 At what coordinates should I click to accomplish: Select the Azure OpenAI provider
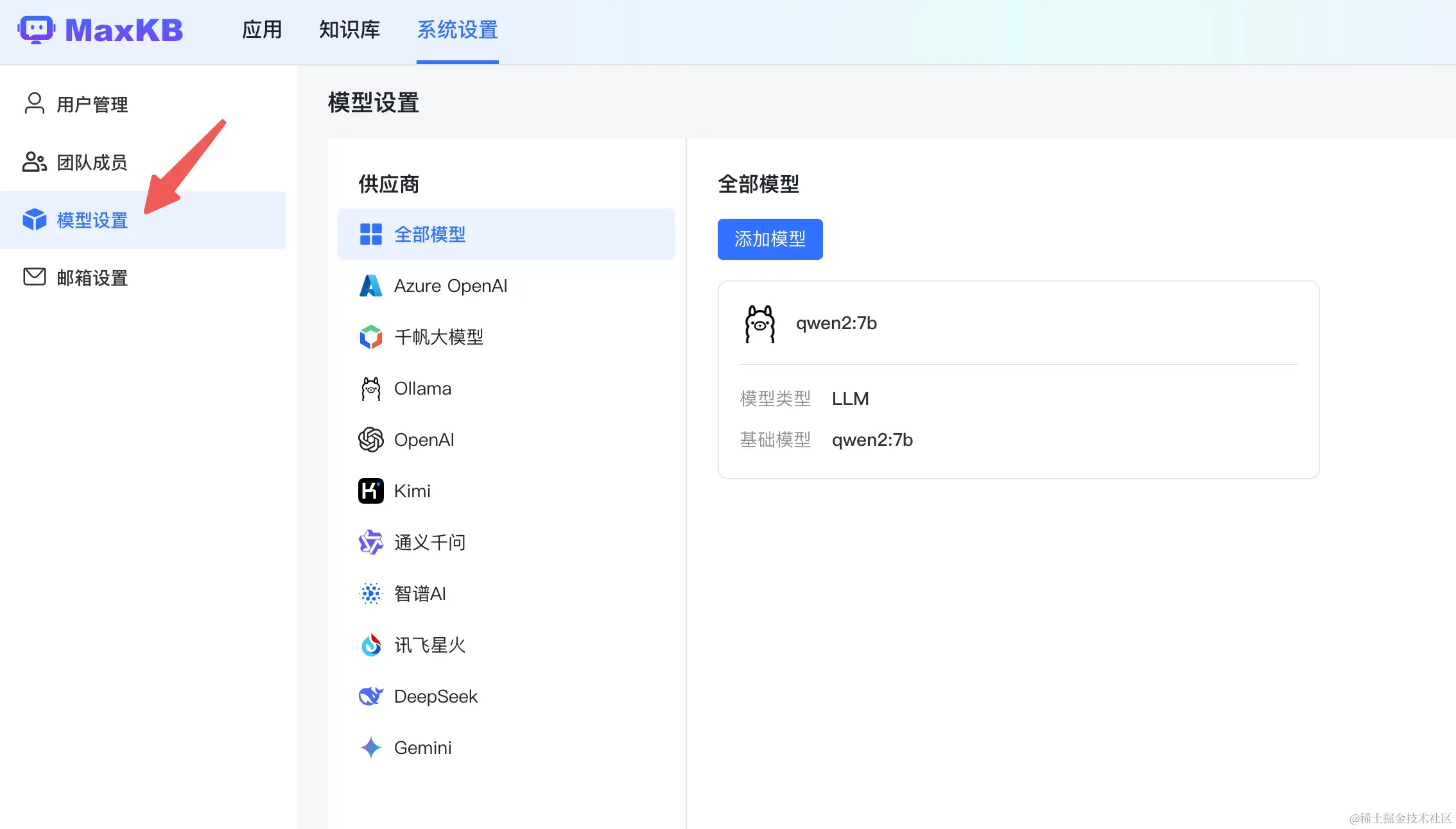pos(449,286)
